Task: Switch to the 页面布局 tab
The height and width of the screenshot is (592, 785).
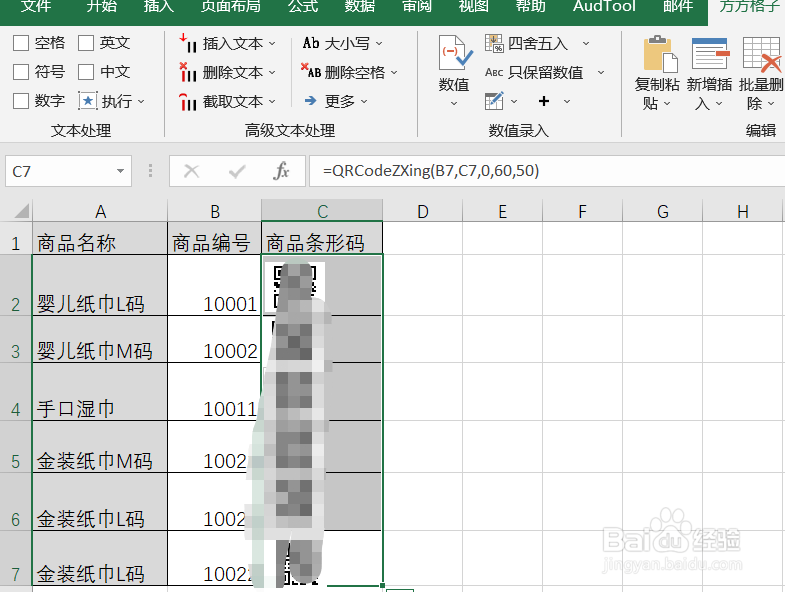Action: coord(230,7)
